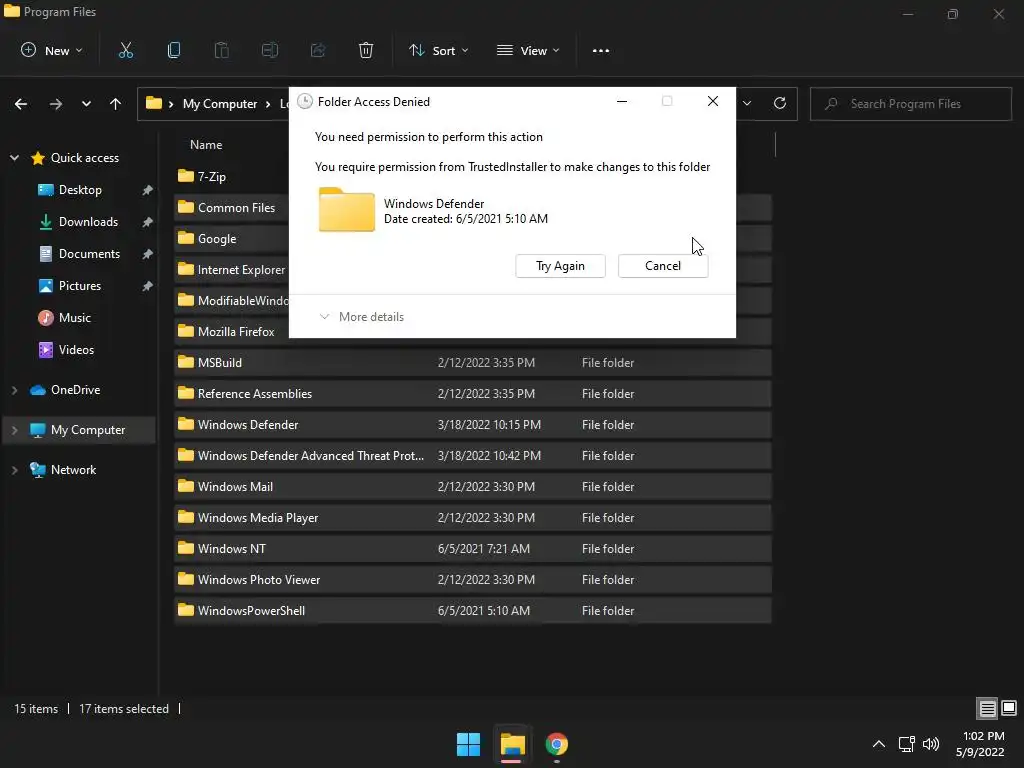The image size is (1024, 768).
Task: Click File Explorer icon on taskbar
Action: click(x=513, y=744)
